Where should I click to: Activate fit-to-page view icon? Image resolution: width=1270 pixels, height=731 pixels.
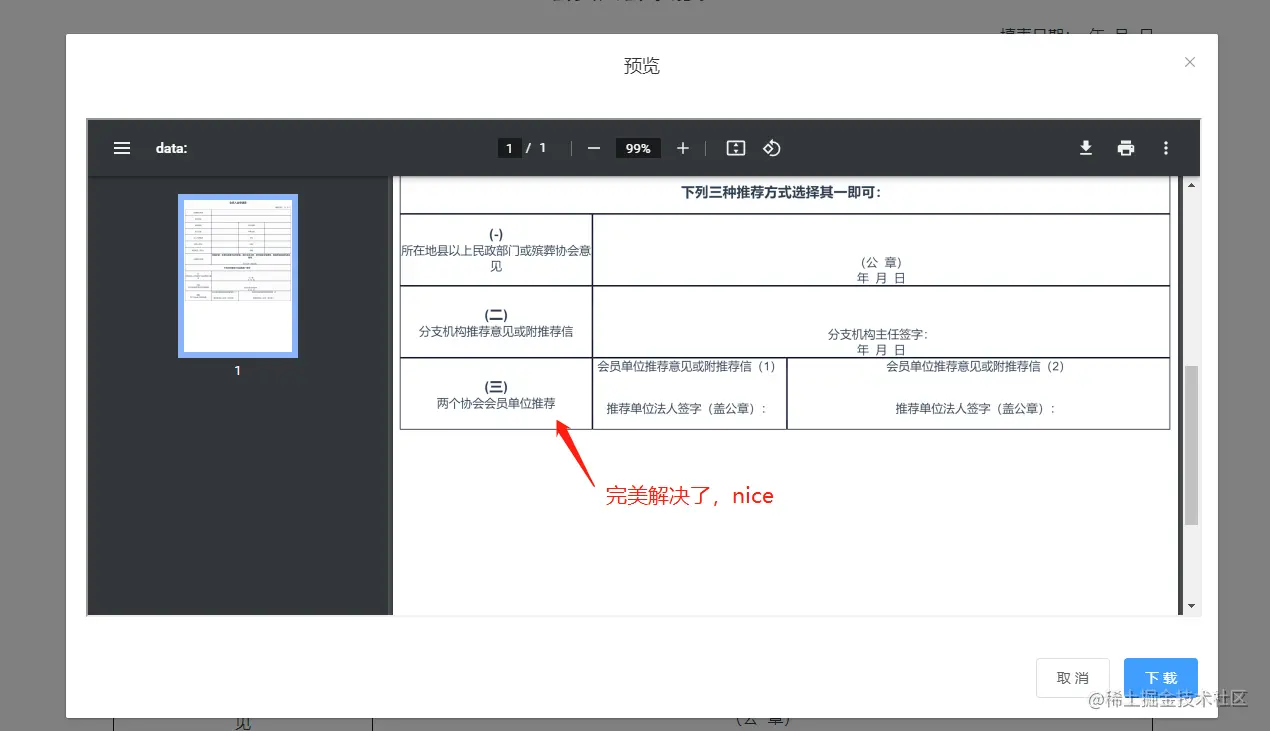click(x=735, y=148)
